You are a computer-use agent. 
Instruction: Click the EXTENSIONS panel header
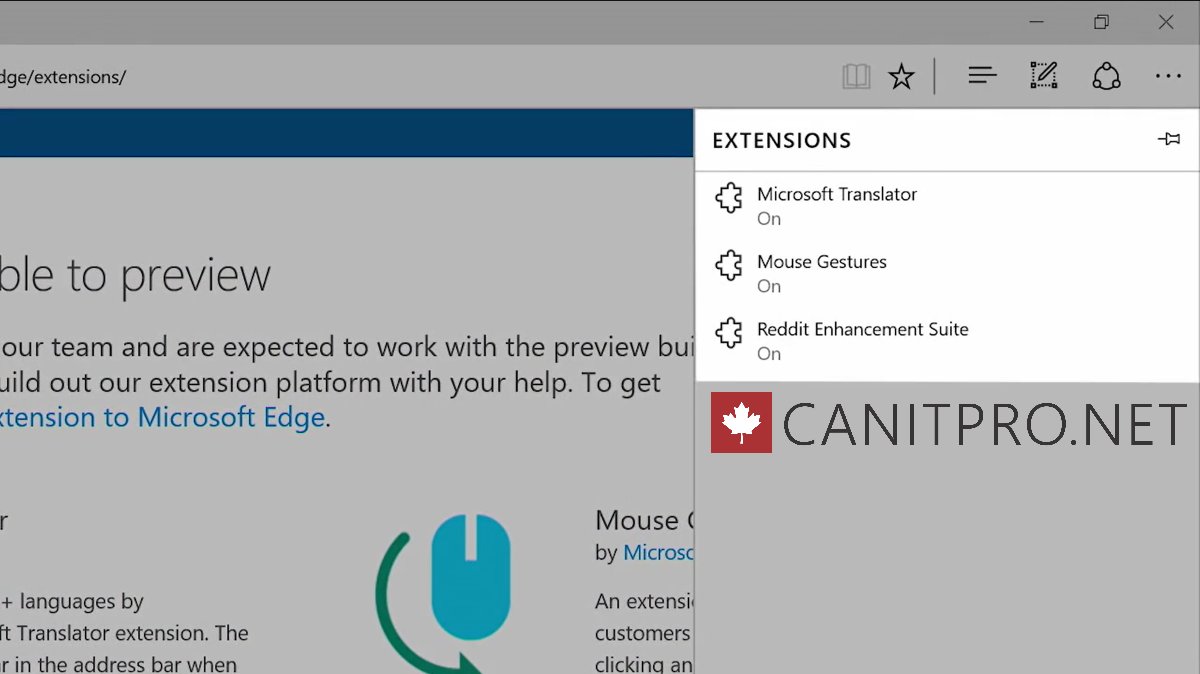tap(782, 140)
